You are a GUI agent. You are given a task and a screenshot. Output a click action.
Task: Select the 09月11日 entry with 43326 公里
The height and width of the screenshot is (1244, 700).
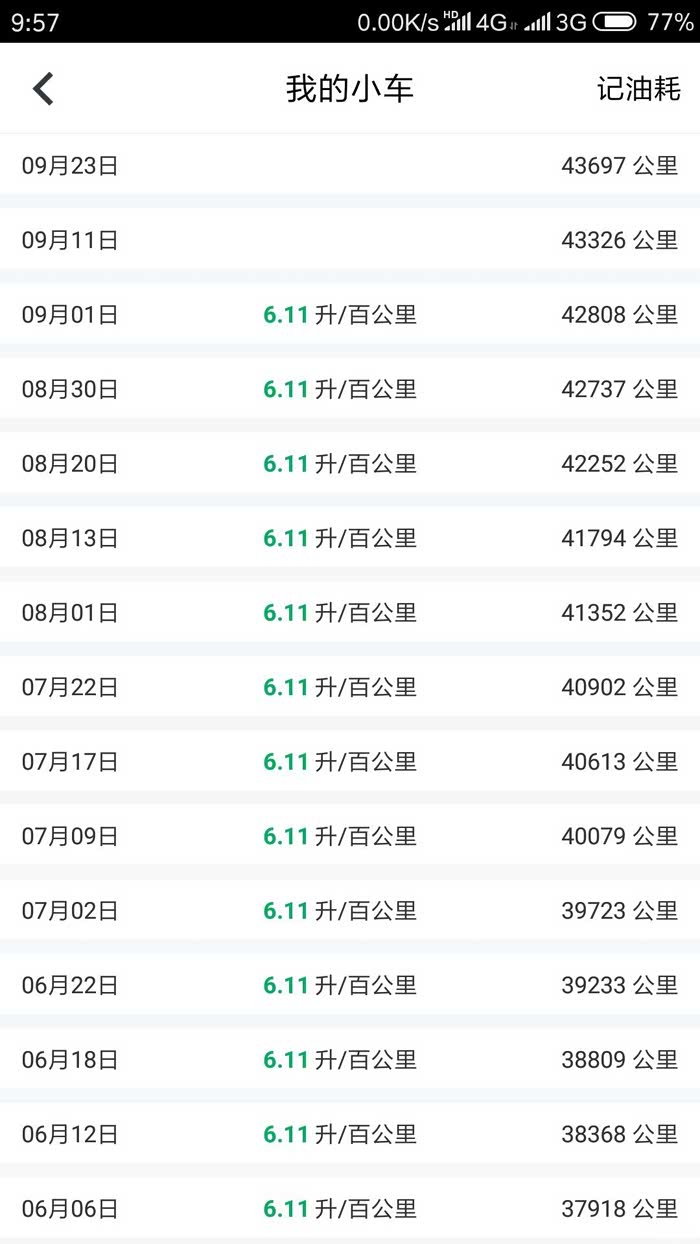point(350,240)
